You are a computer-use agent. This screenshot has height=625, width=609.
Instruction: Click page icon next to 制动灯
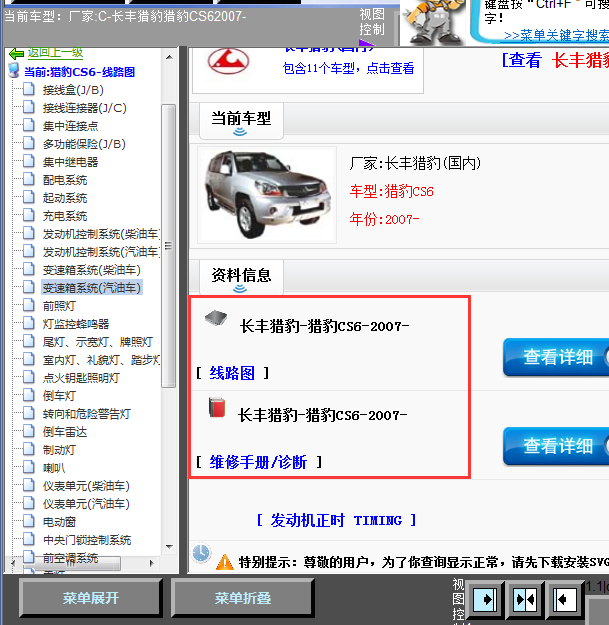click(x=28, y=449)
